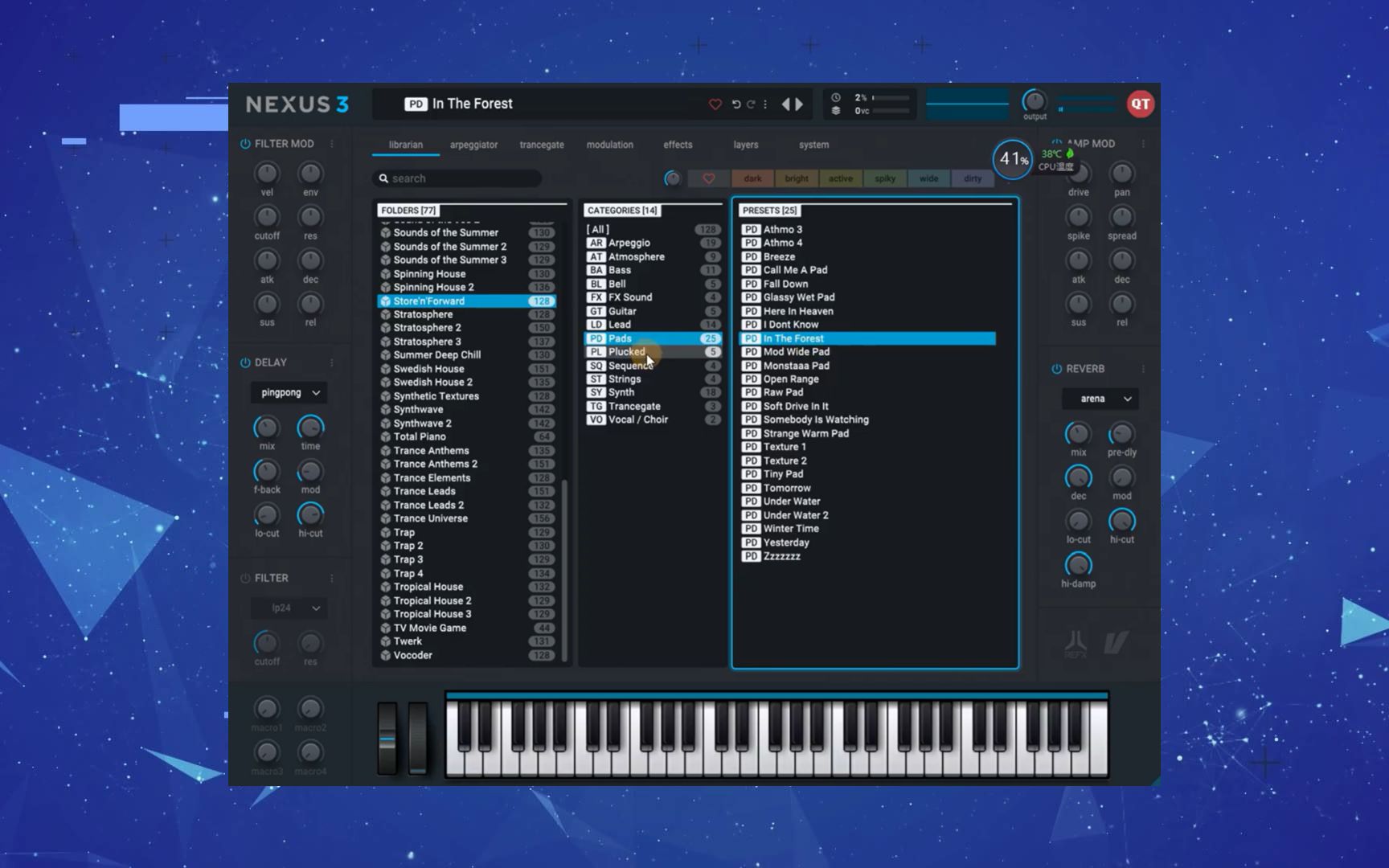The image size is (1389, 868).
Task: Switch to the layers tab
Action: click(746, 145)
